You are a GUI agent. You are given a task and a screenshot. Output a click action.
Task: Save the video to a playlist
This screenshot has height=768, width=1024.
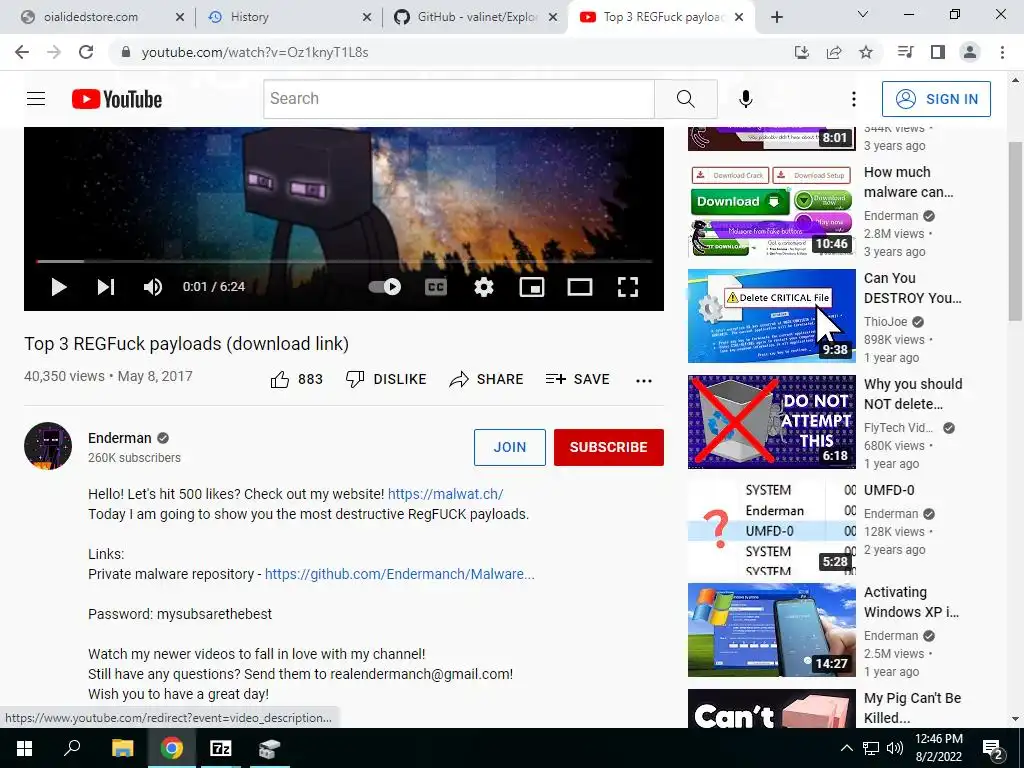coord(577,379)
